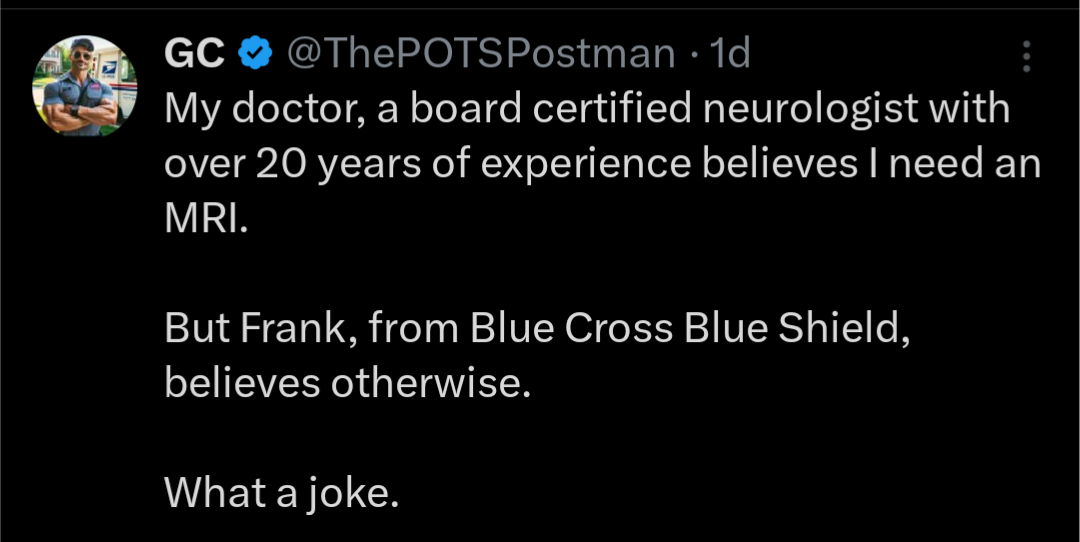Viewport: 1080px width, 542px height.
Task: Click the "What a joke." line
Action: click(x=282, y=491)
